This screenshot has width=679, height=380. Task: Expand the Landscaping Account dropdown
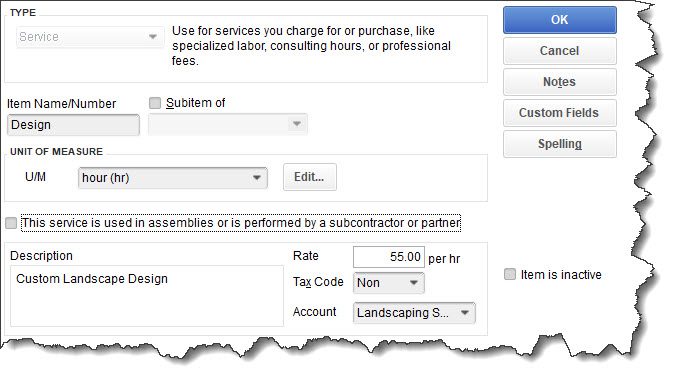click(x=414, y=313)
